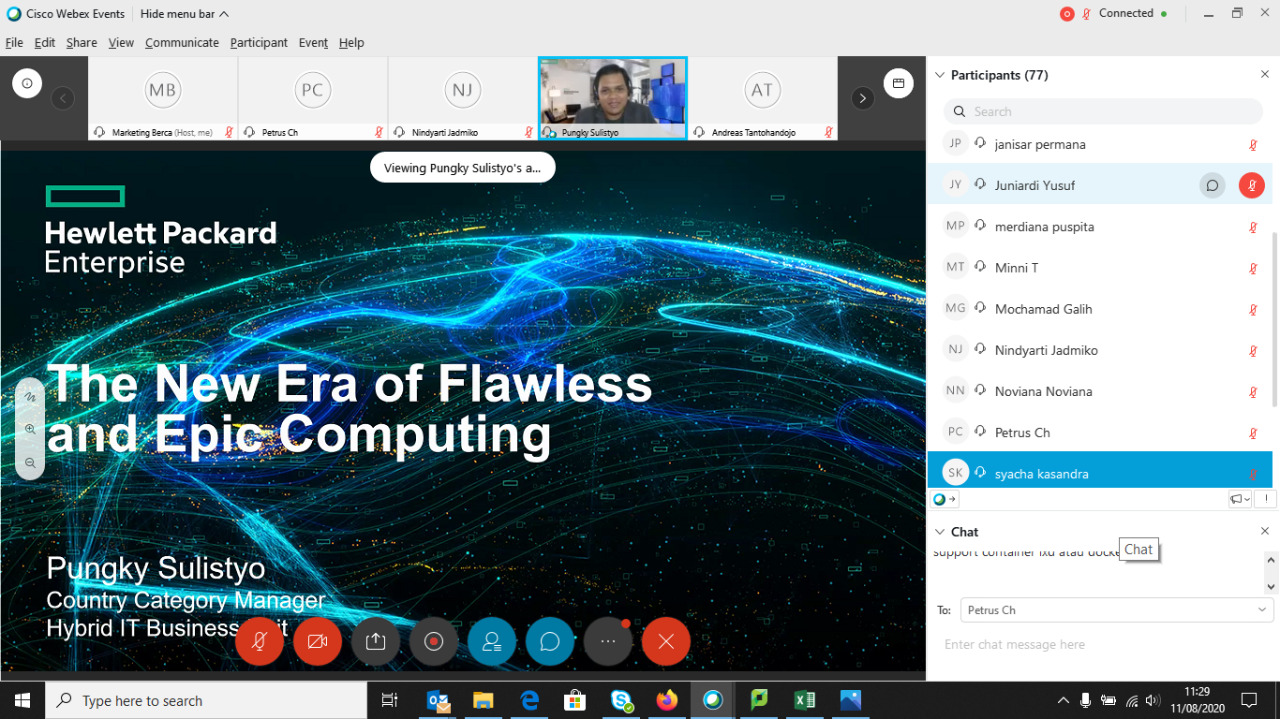Open the Participant menu
This screenshot has width=1280, height=719.
(258, 43)
